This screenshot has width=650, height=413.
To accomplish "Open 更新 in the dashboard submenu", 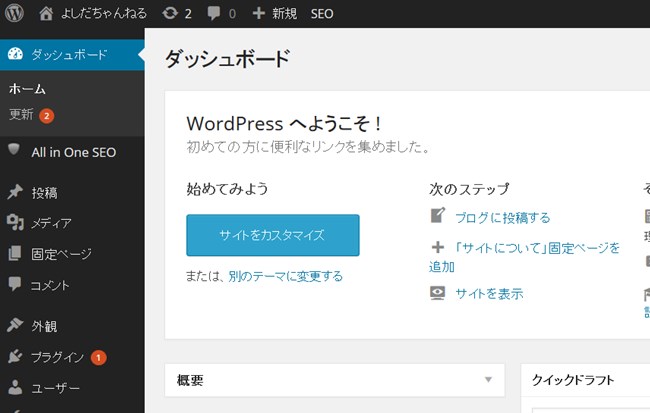I will pyautogui.click(x=21, y=114).
